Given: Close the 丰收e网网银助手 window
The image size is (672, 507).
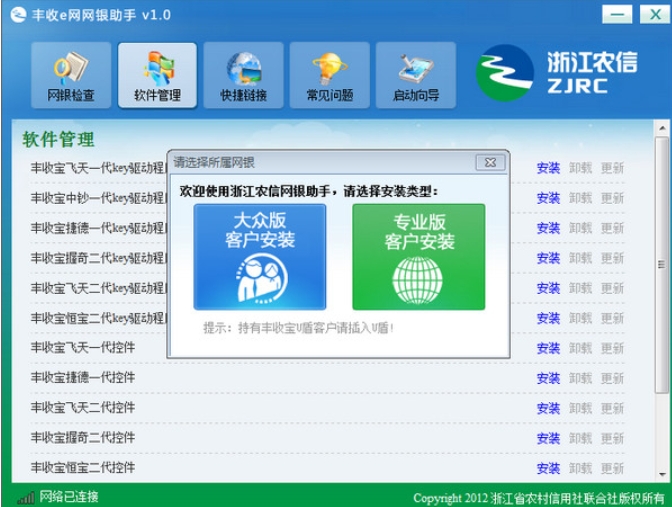Looking at the screenshot, I should pos(655,15).
